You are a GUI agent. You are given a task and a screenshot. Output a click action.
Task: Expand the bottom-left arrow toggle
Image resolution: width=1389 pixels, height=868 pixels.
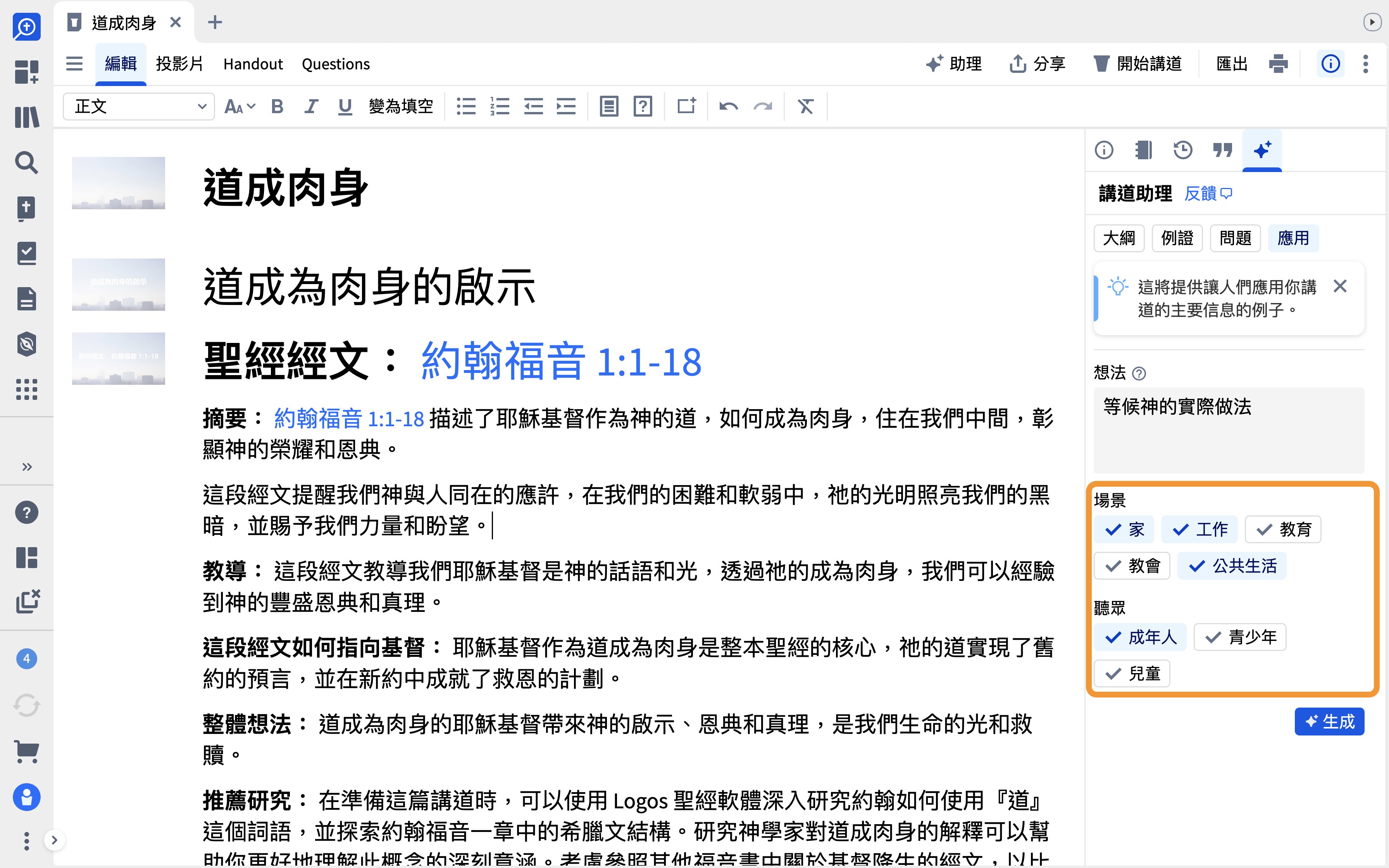54,840
